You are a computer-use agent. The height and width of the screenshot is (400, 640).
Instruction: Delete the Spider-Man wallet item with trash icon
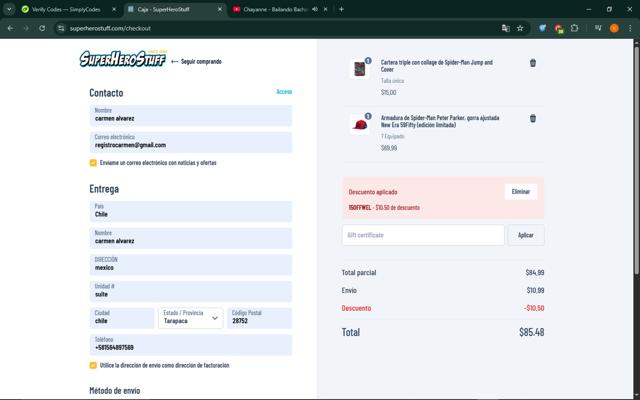coord(533,63)
